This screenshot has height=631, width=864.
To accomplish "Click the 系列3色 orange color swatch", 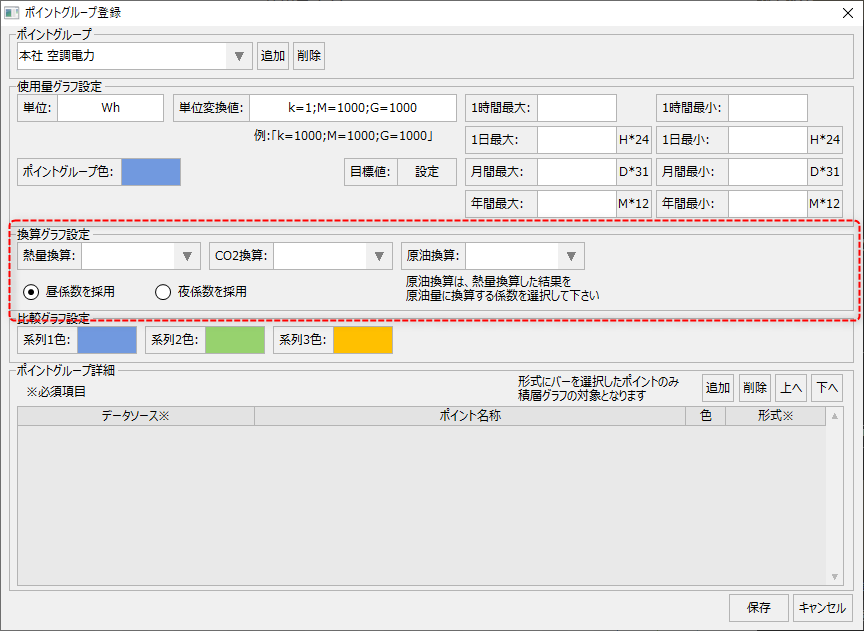I will point(364,340).
